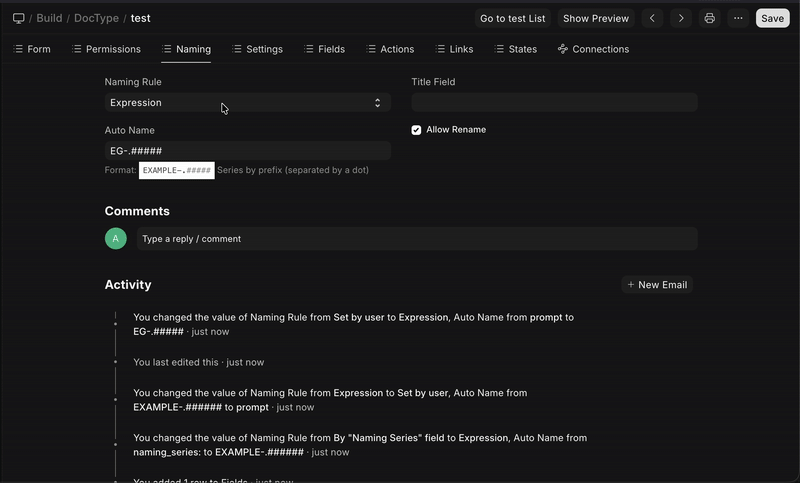The height and width of the screenshot is (483, 800).
Task: Open the three-dot more options menu
Action: [738, 18]
